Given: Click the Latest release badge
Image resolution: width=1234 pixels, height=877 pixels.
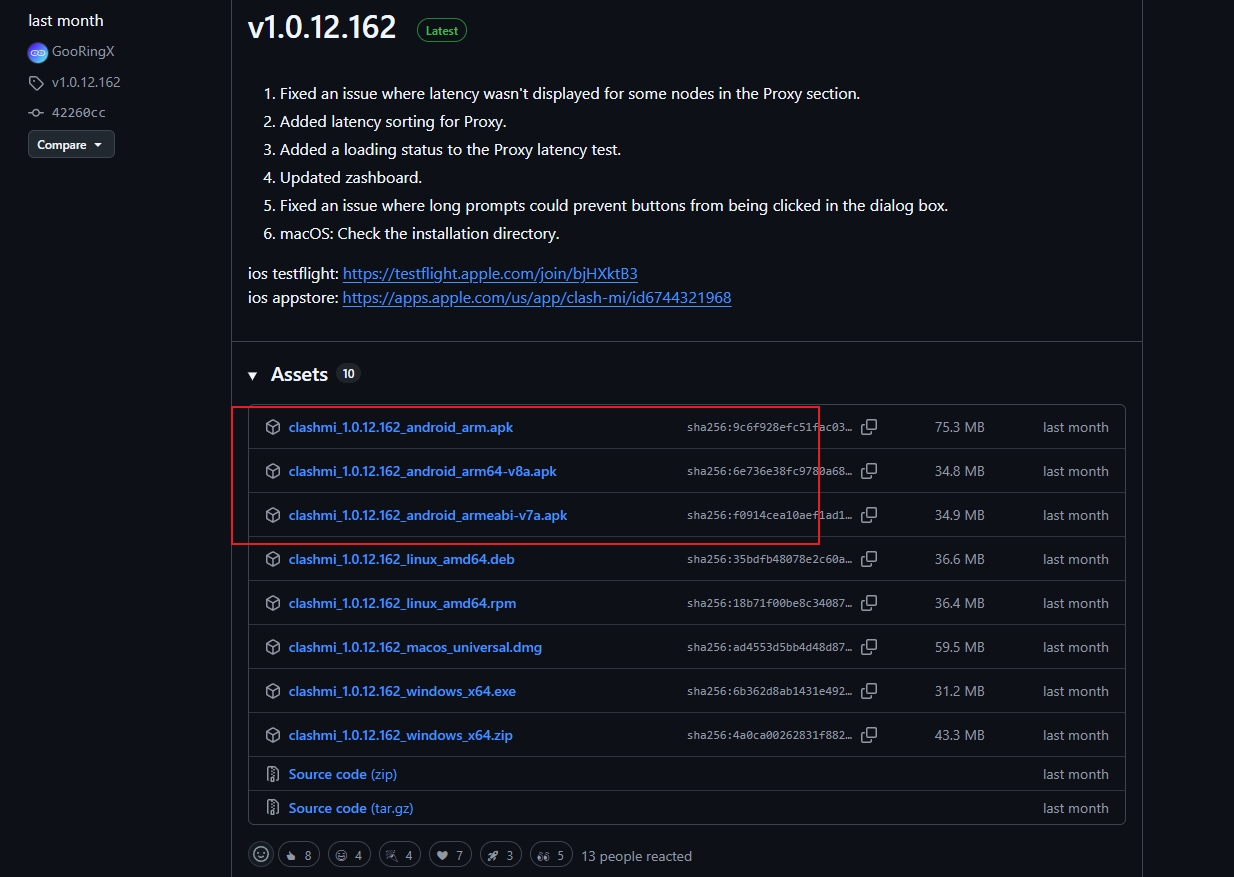Looking at the screenshot, I should pyautogui.click(x=441, y=31).
